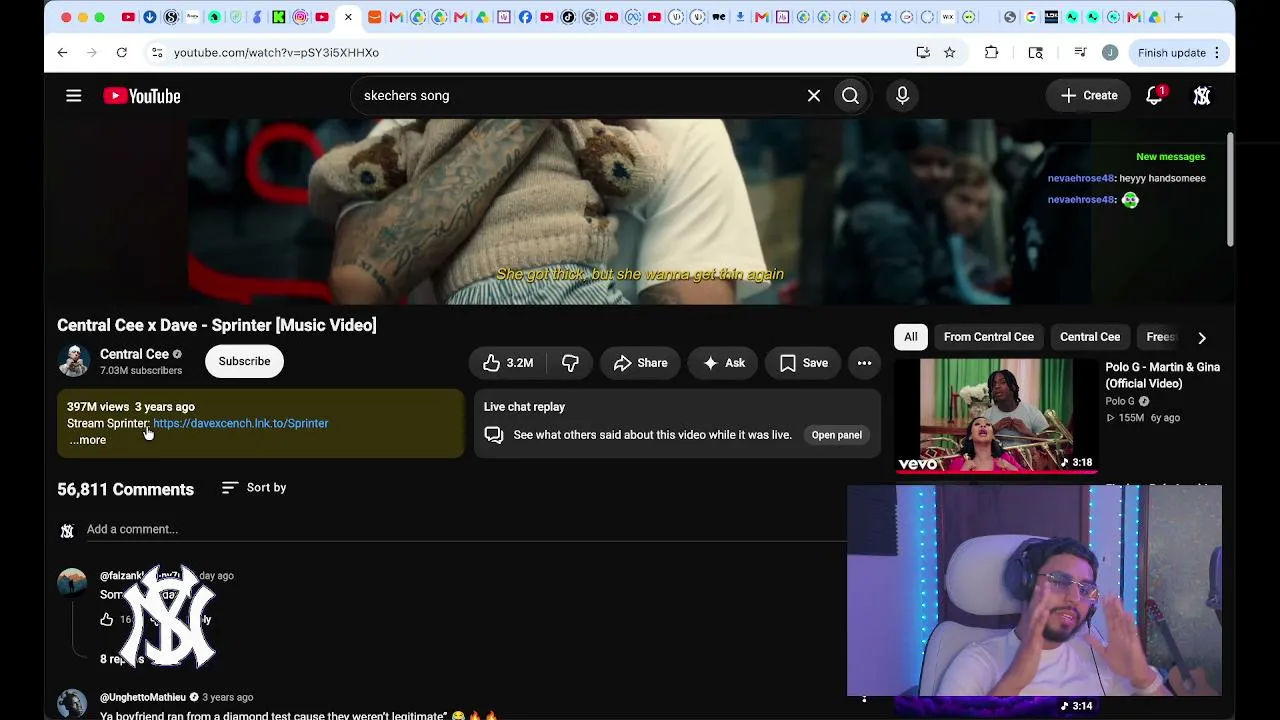Go back in browser history
1280x720 pixels.
[62, 52]
